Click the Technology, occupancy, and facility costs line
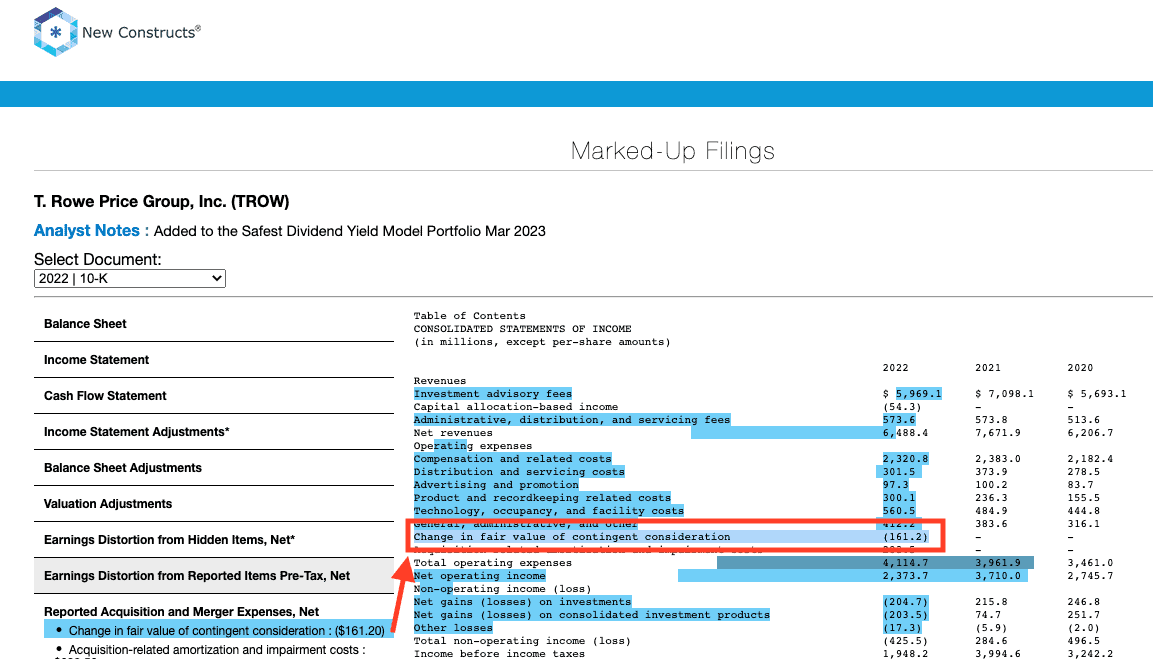 (x=549, y=511)
